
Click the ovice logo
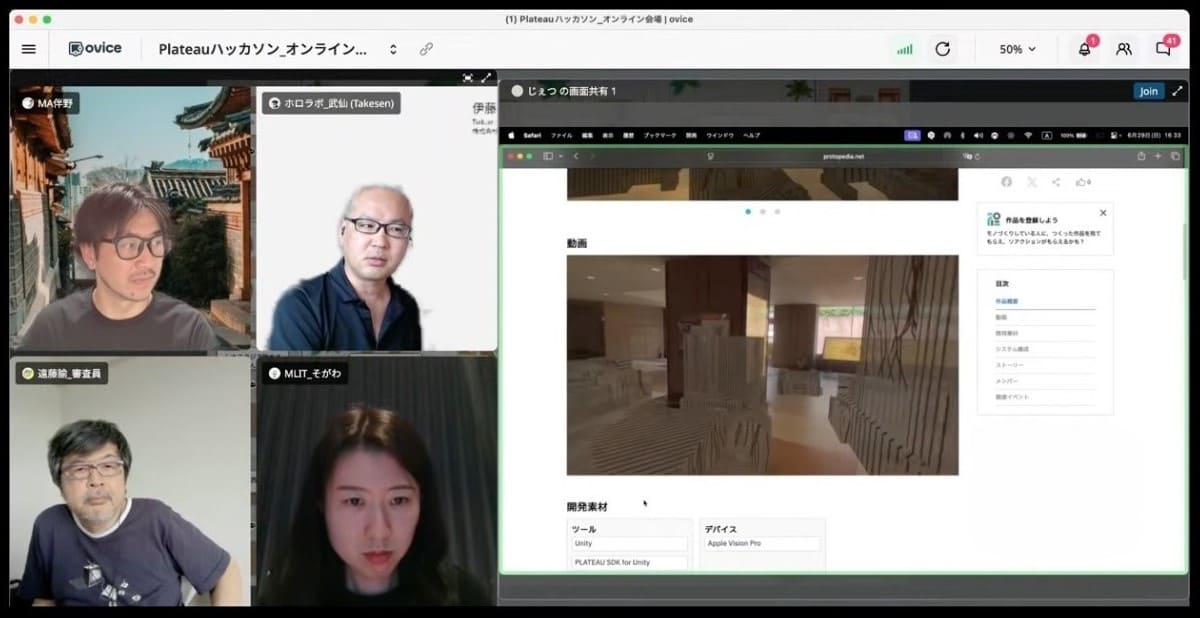pos(95,49)
